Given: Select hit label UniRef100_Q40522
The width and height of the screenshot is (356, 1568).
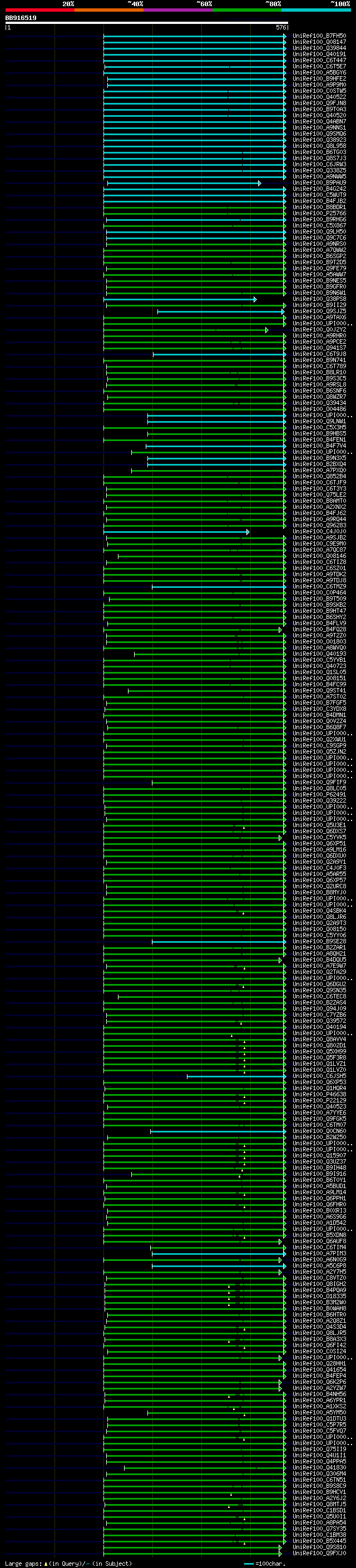Looking at the screenshot, I should pyautogui.click(x=319, y=97).
